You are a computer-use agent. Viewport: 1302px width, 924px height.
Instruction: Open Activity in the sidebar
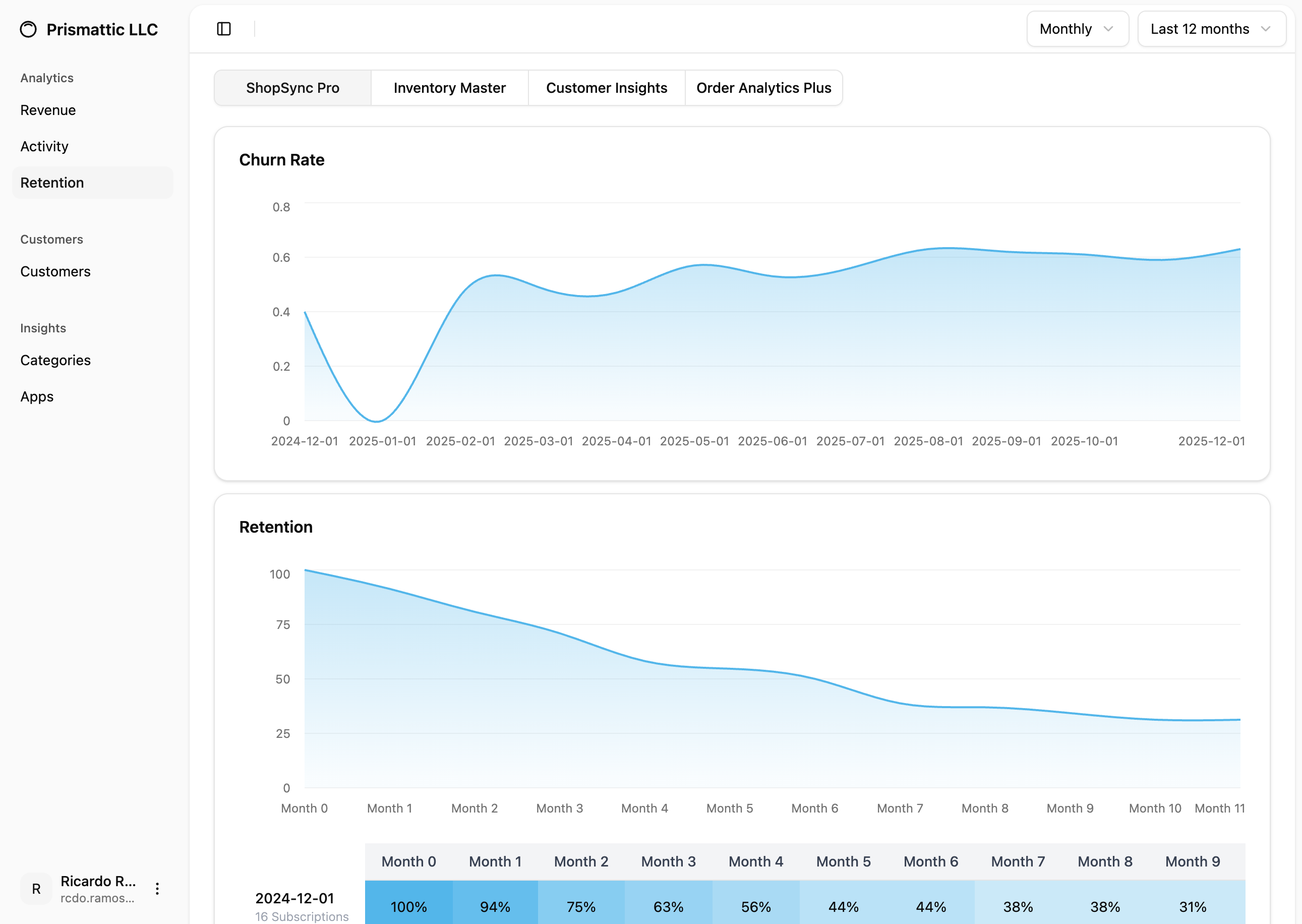pos(44,146)
